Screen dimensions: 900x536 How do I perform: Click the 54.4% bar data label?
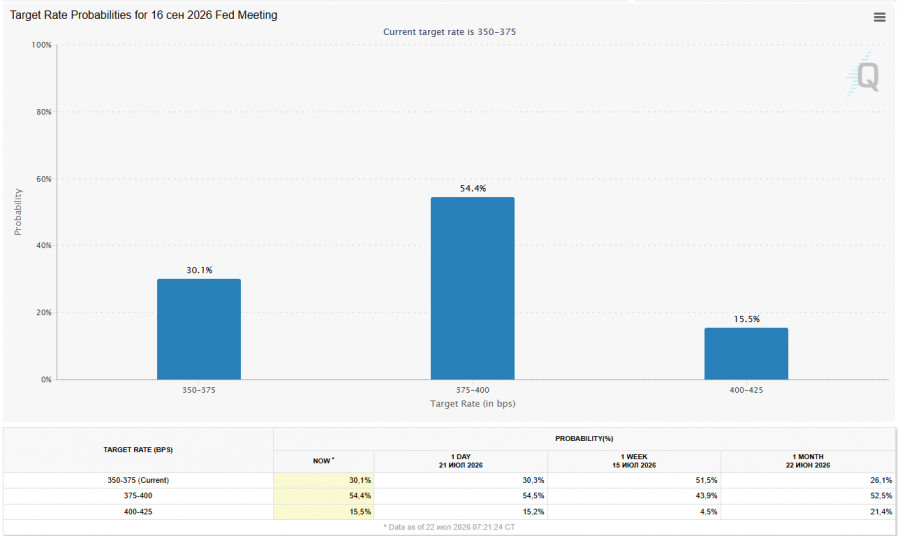point(473,188)
